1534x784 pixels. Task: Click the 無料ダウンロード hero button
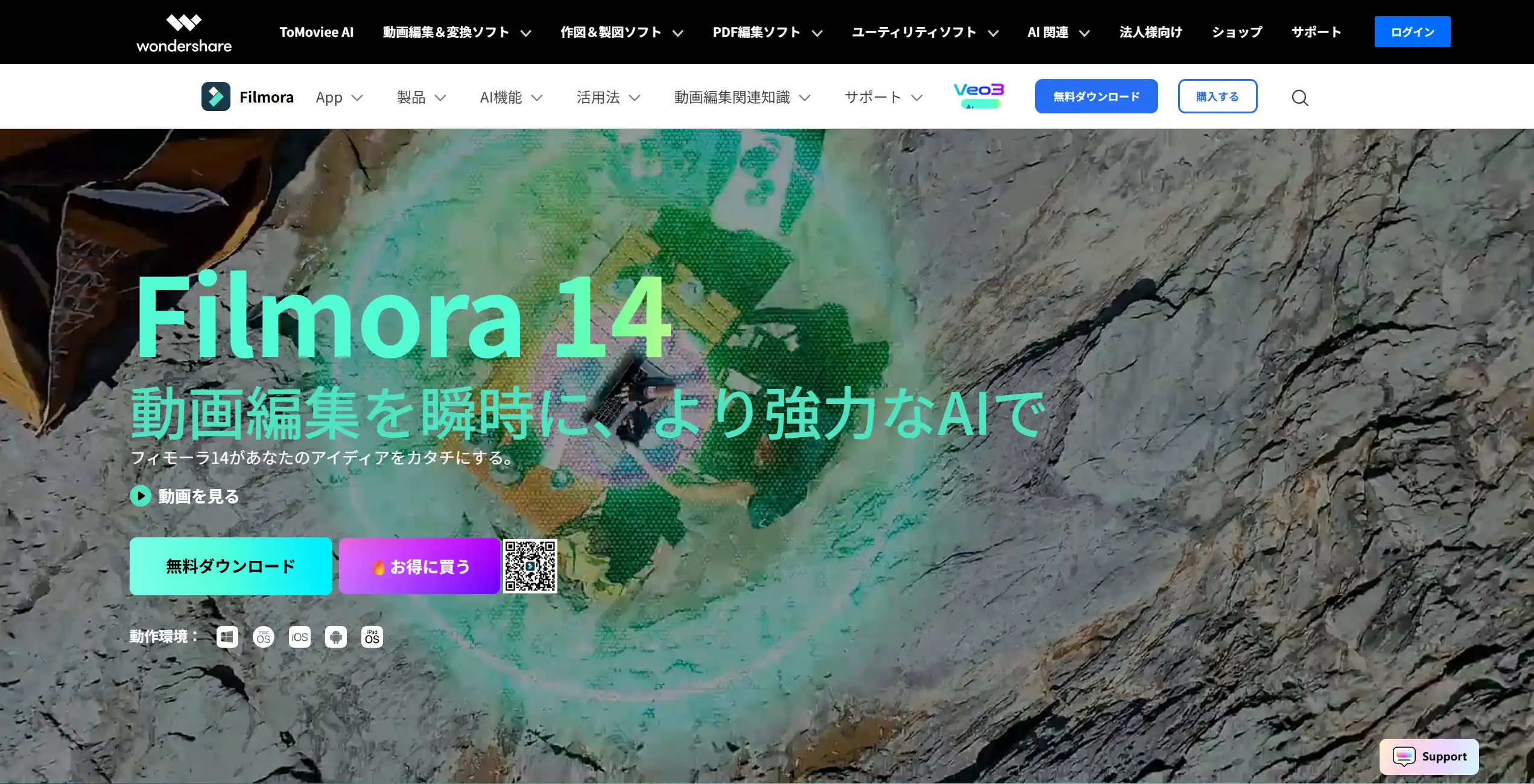230,566
